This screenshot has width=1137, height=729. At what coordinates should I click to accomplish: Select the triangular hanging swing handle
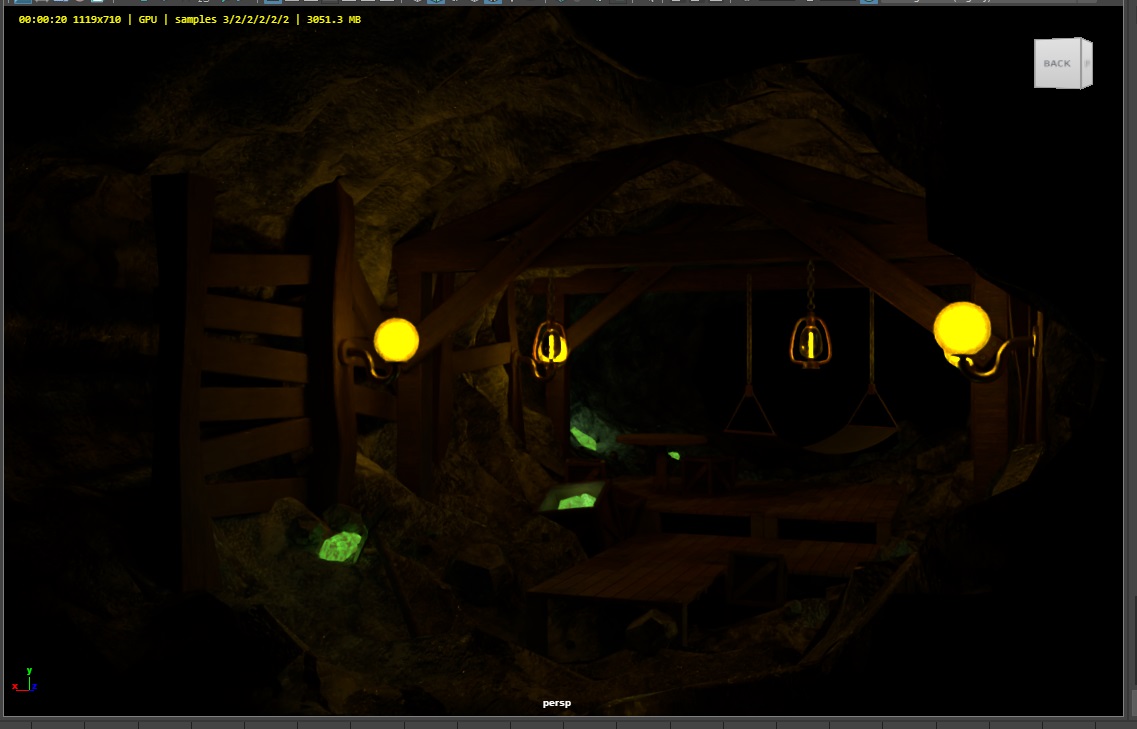pyautogui.click(x=749, y=415)
